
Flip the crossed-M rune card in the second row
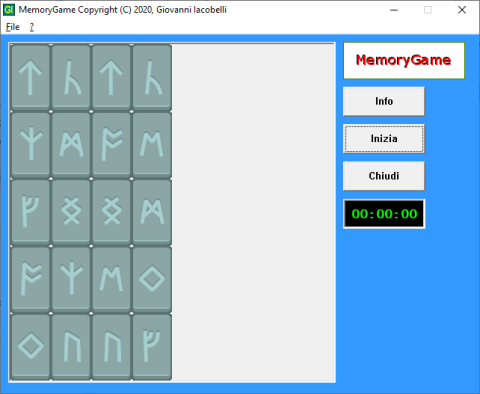[x=71, y=145]
